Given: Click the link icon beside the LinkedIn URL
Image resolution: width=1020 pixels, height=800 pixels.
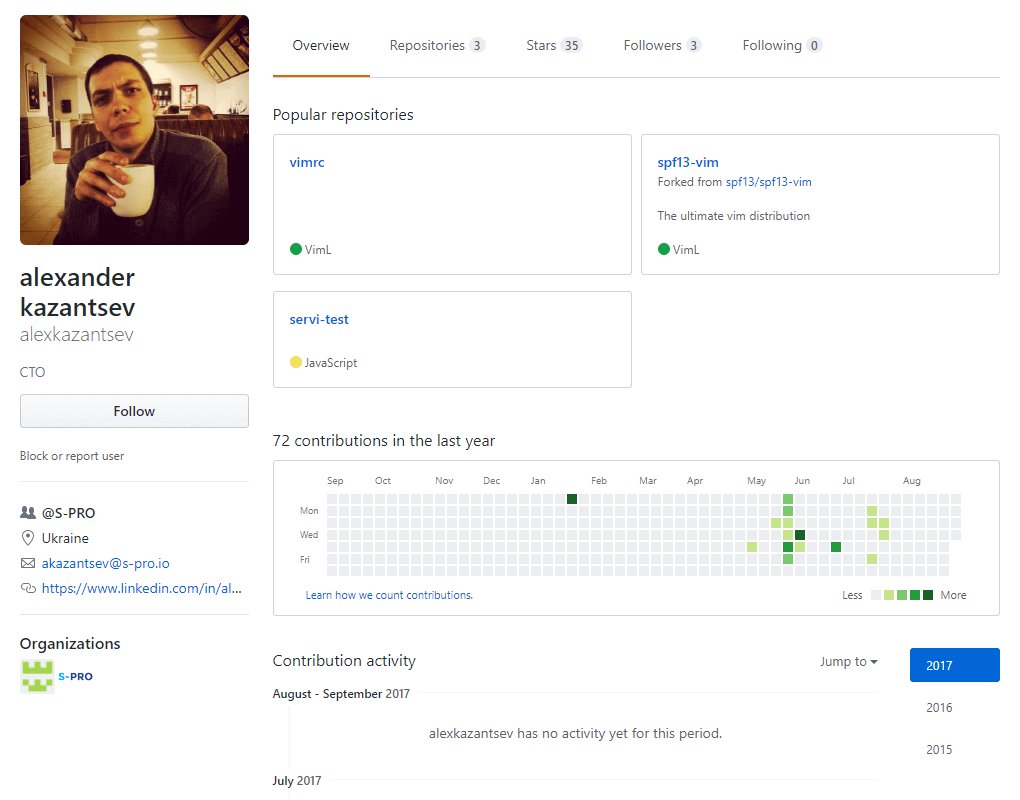Looking at the screenshot, I should pyautogui.click(x=28, y=589).
